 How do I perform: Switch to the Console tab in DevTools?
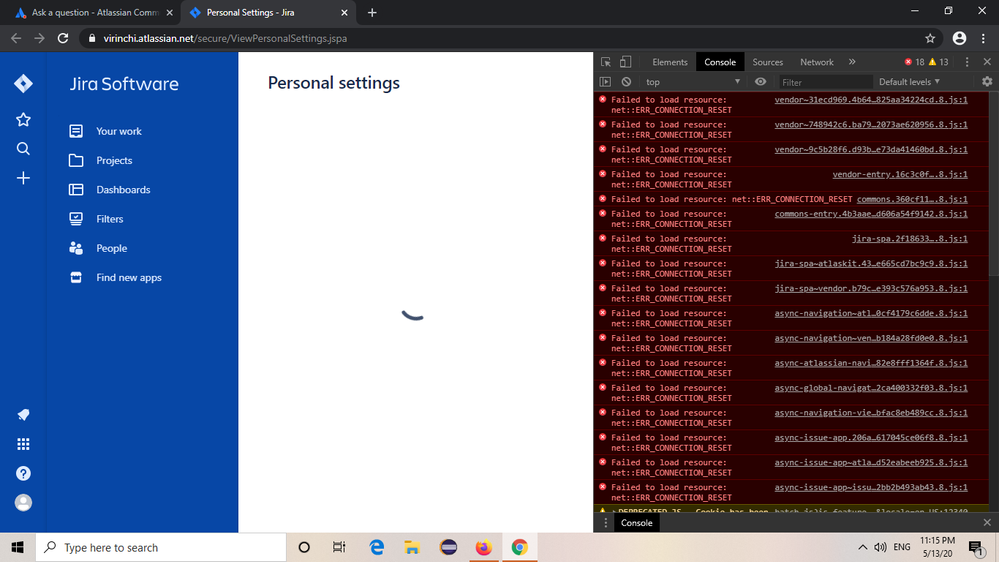[720, 62]
